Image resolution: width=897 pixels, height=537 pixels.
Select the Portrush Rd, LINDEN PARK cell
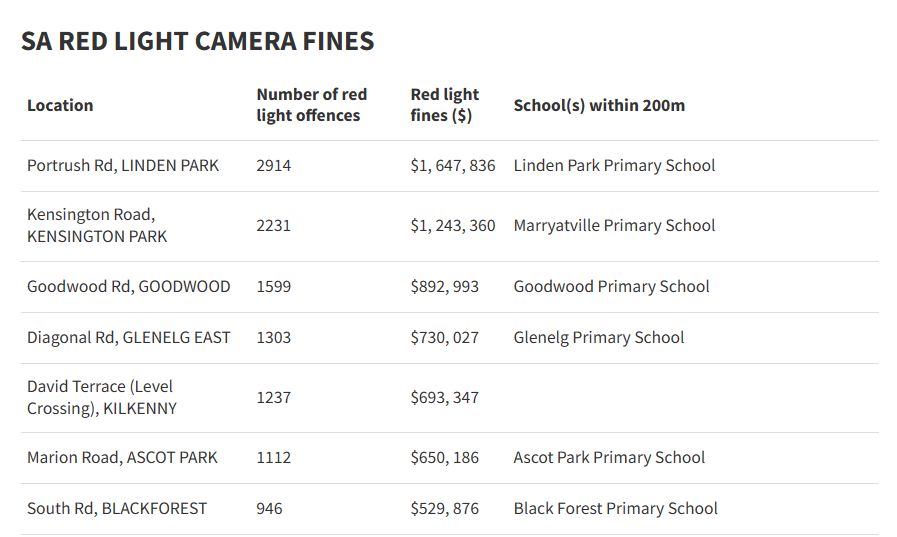click(123, 165)
